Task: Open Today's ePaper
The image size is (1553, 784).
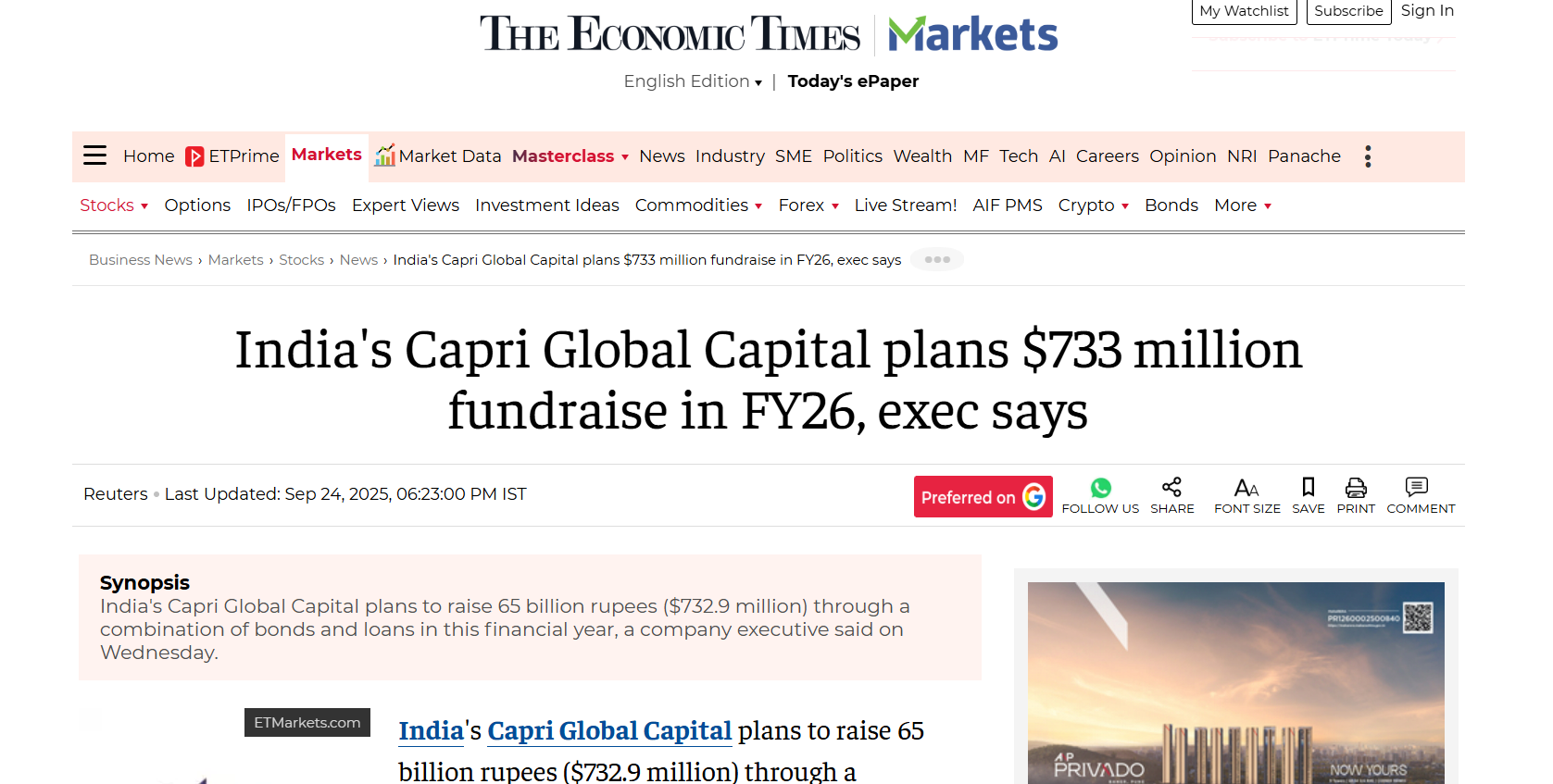Action: click(x=853, y=81)
